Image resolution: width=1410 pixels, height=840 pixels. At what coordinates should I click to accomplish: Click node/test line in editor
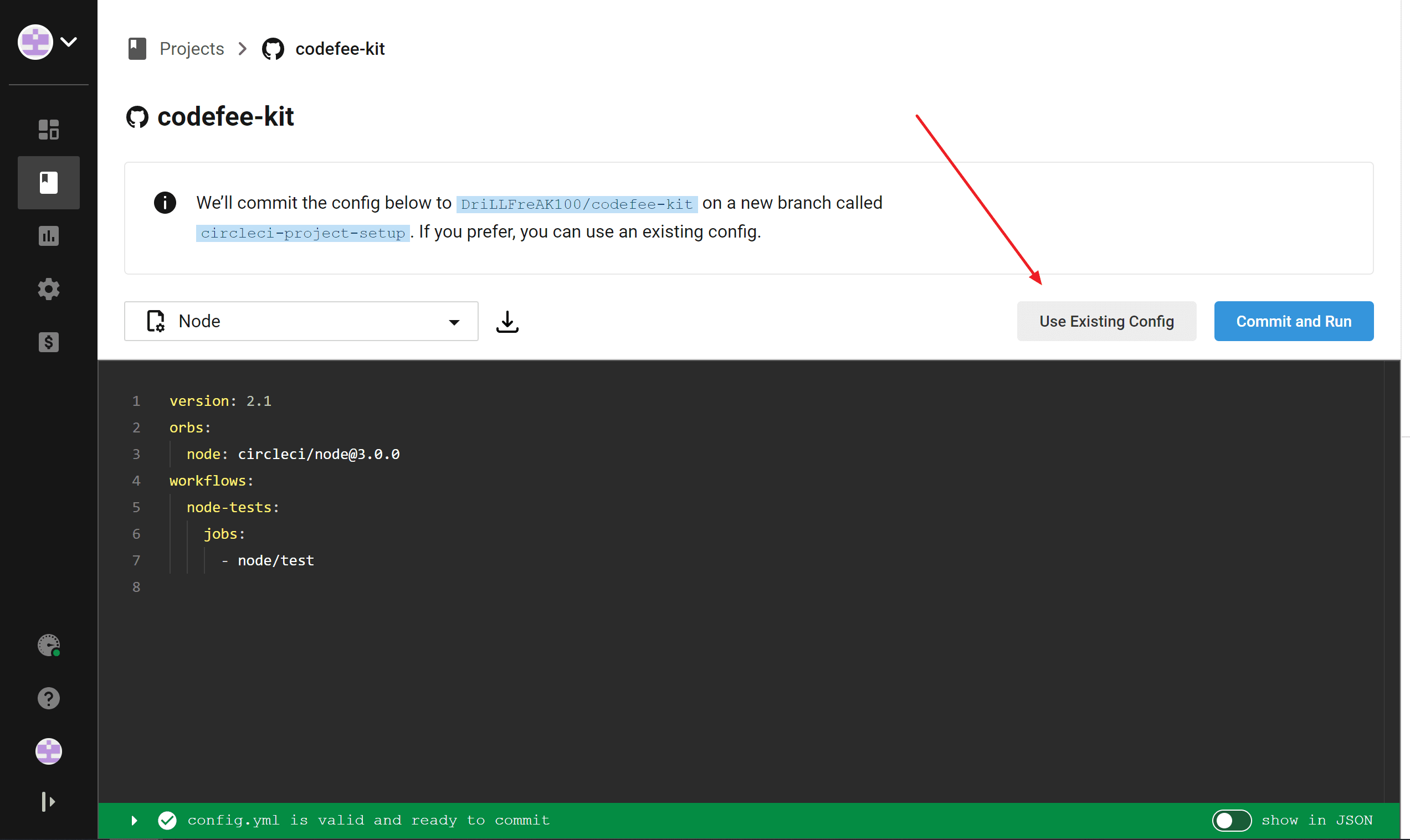coord(276,560)
